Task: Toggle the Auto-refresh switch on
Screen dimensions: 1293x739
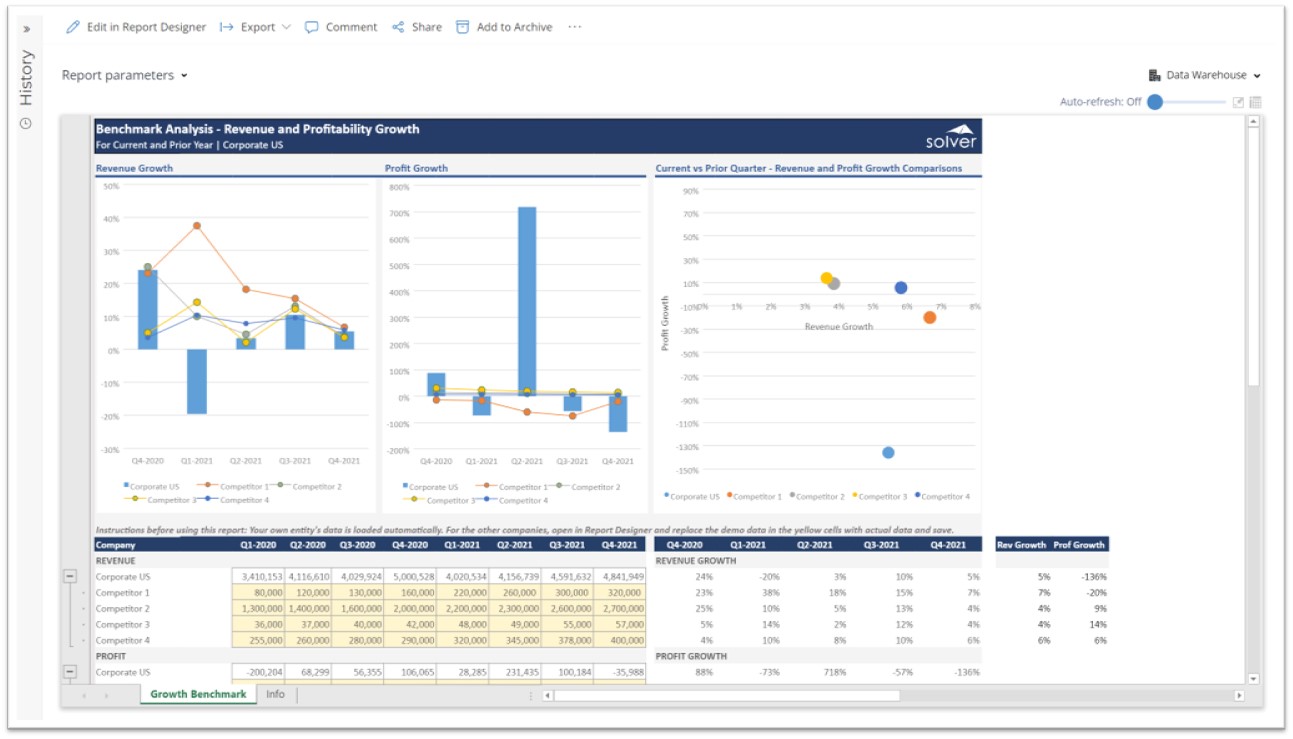Action: (1155, 102)
